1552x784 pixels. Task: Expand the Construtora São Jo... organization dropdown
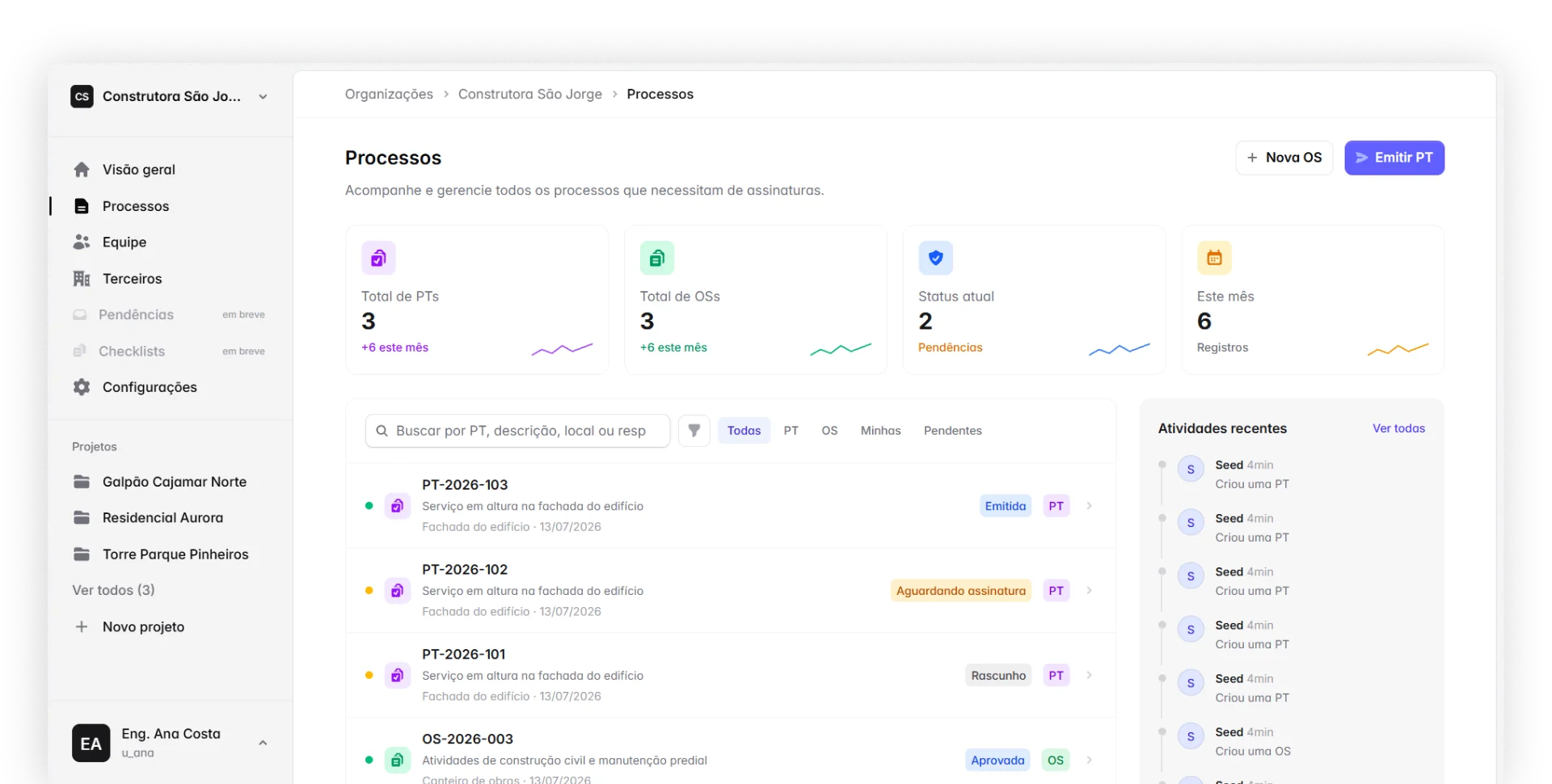263,96
